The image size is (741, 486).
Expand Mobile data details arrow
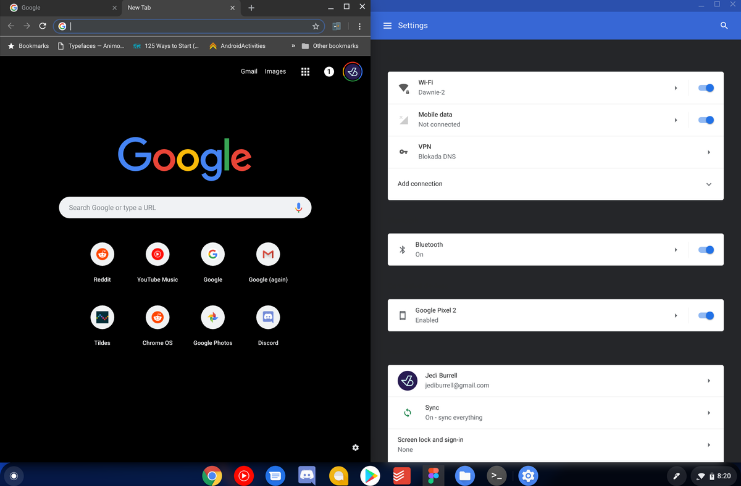pyautogui.click(x=676, y=120)
